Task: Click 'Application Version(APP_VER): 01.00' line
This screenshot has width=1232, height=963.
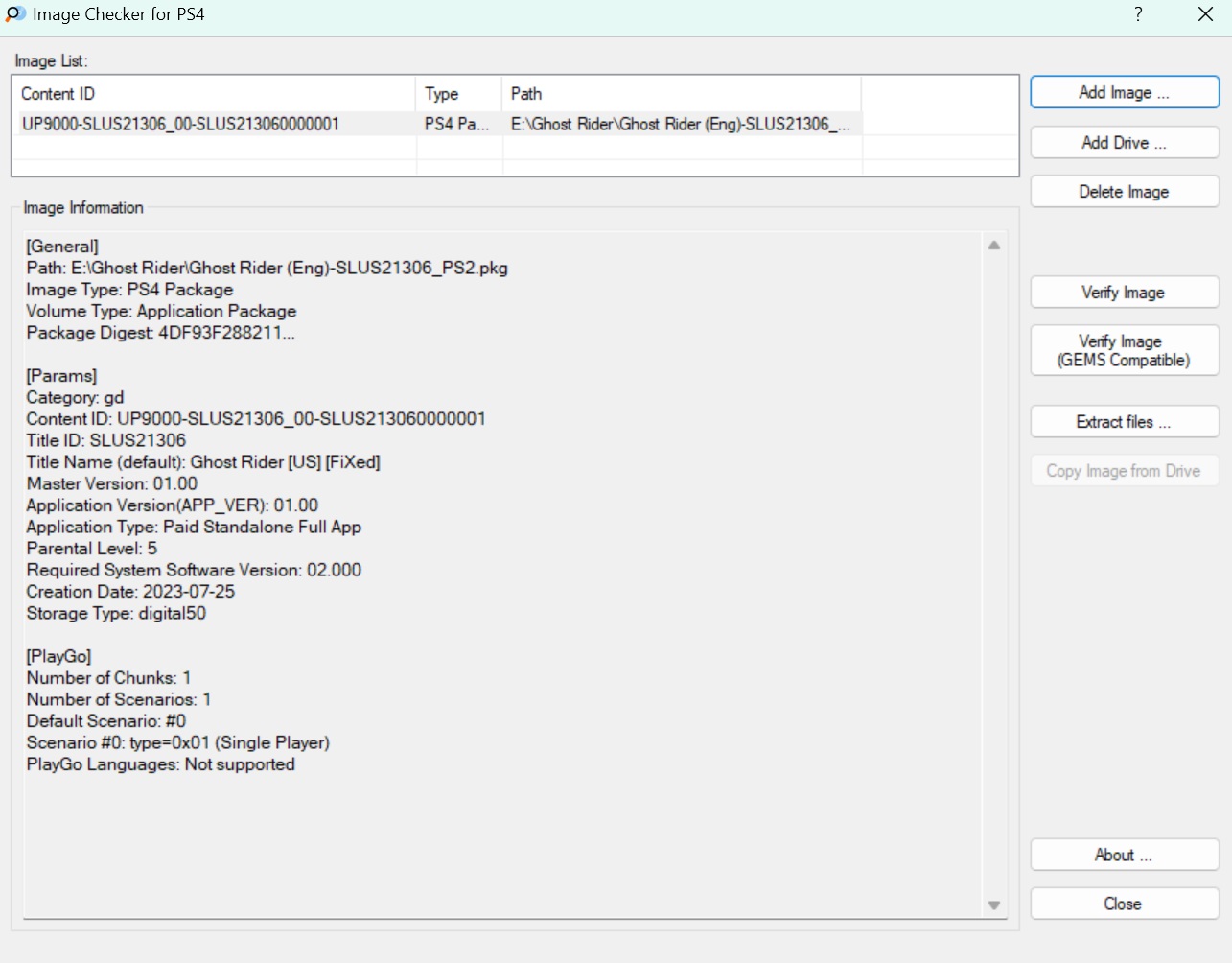Action: (x=173, y=505)
